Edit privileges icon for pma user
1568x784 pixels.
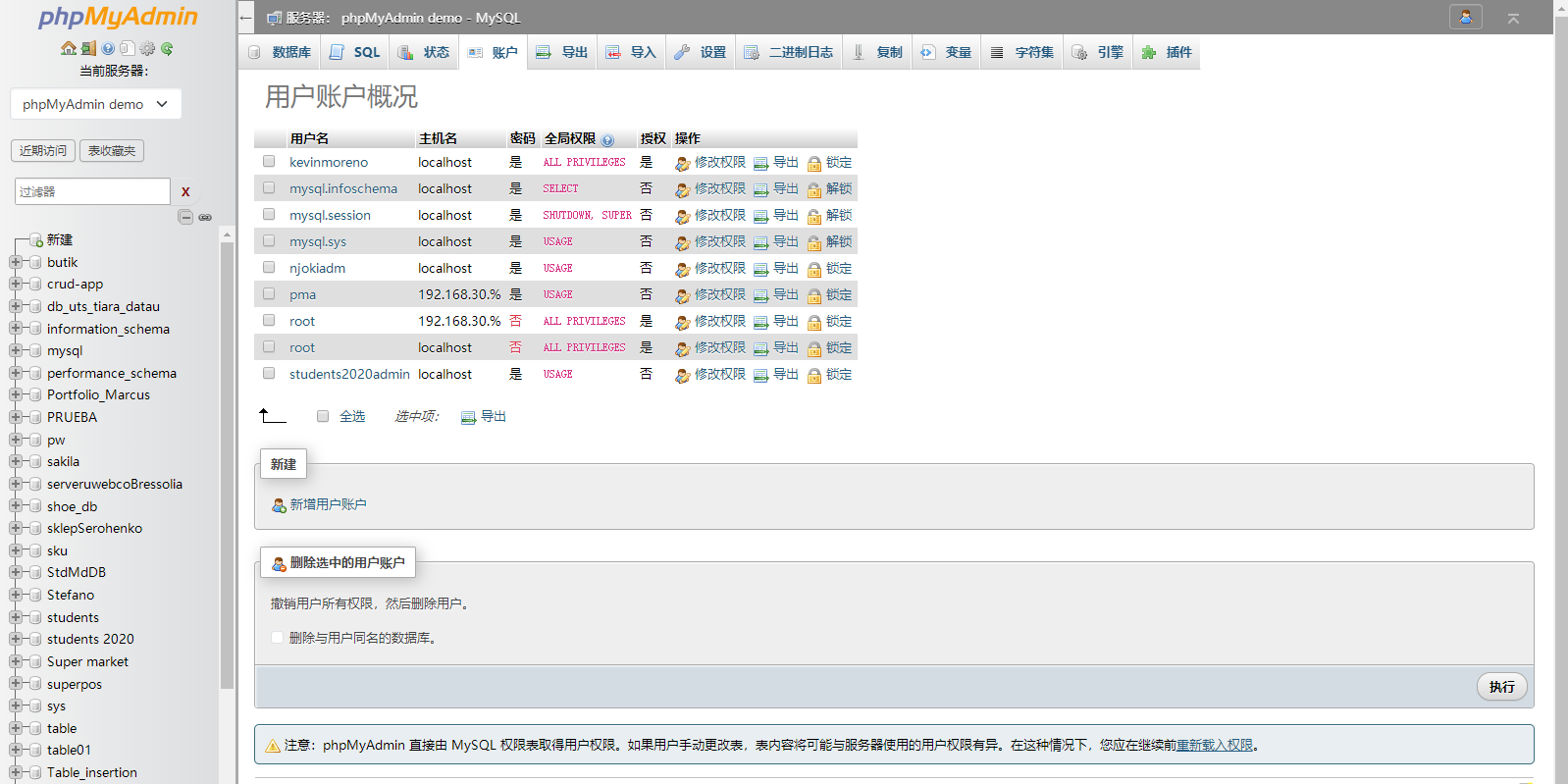point(683,295)
